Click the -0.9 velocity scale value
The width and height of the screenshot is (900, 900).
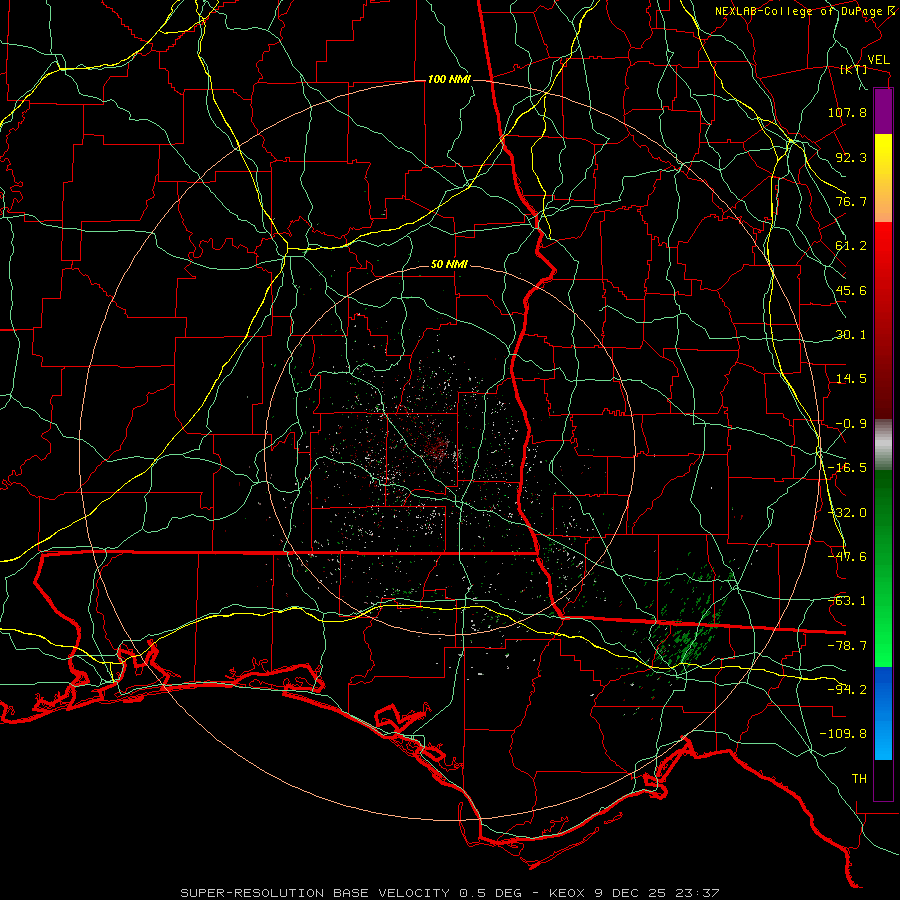(851, 424)
